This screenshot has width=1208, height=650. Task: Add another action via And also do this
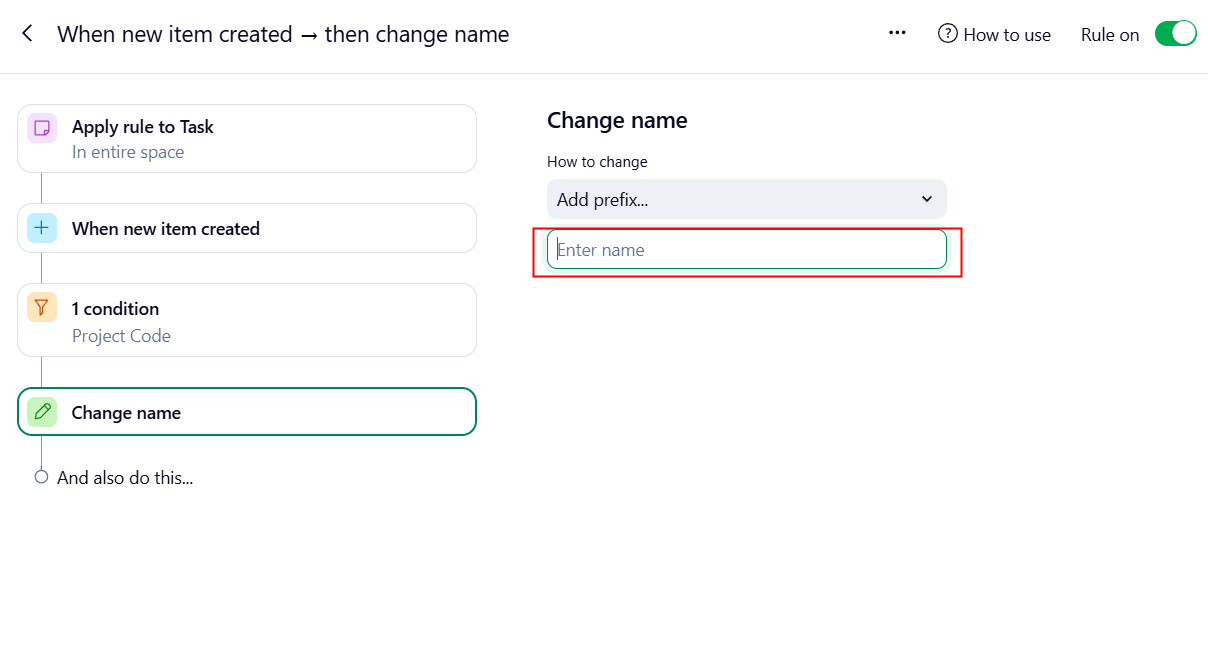coord(125,478)
